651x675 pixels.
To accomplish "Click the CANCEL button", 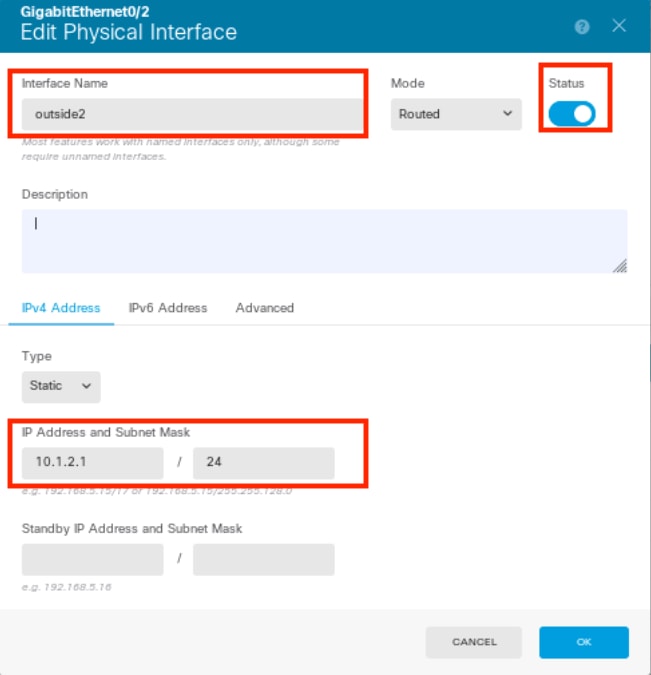I will pos(474,642).
